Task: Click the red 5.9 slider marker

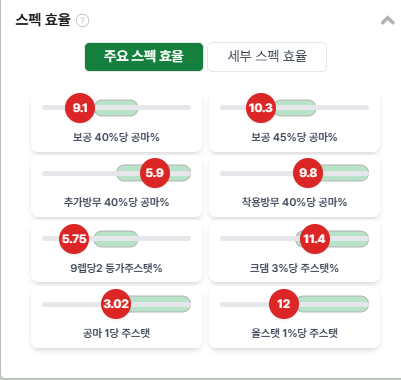Action: coord(155,173)
